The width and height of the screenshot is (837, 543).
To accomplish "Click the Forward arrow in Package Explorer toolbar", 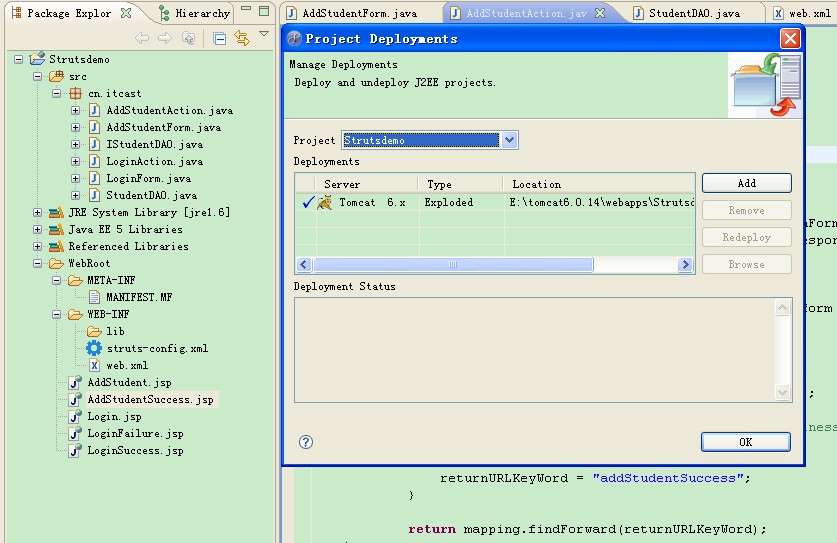I will click(x=165, y=38).
